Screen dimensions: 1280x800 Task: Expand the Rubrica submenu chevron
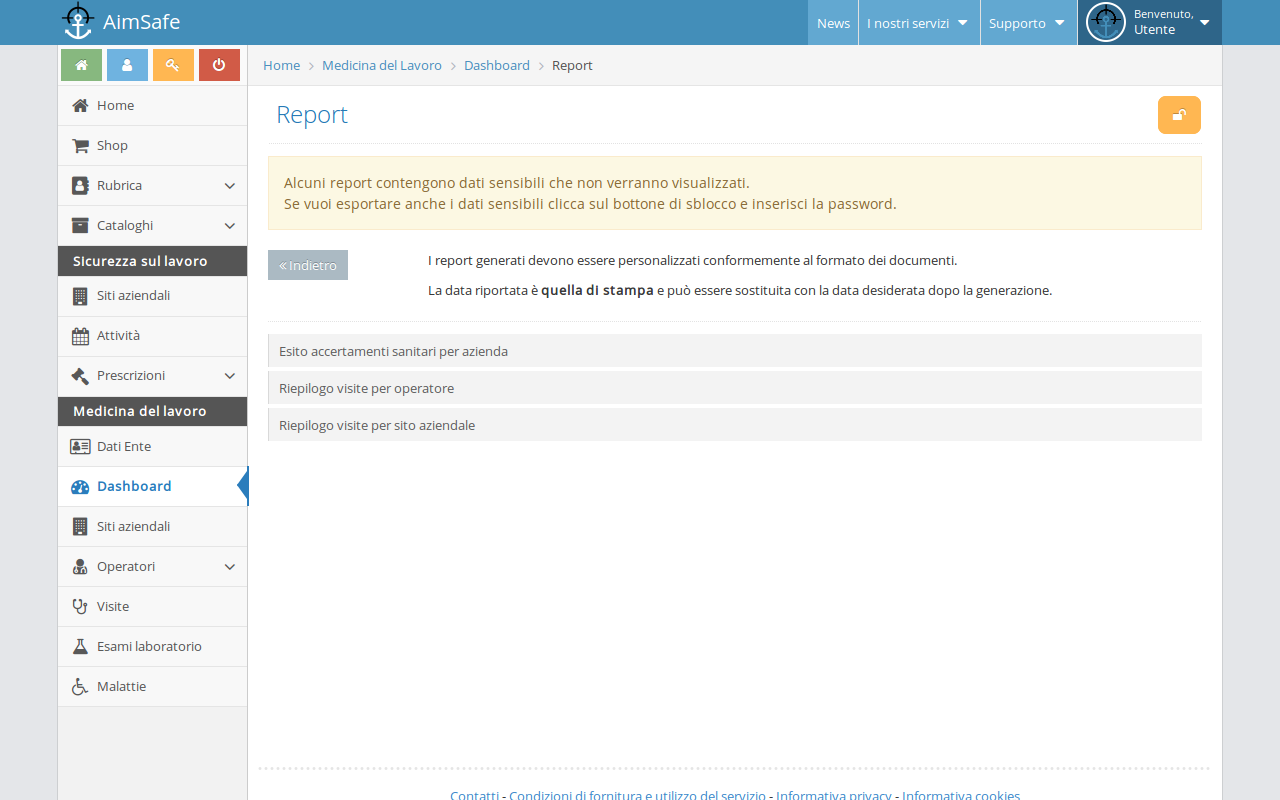[229, 186]
